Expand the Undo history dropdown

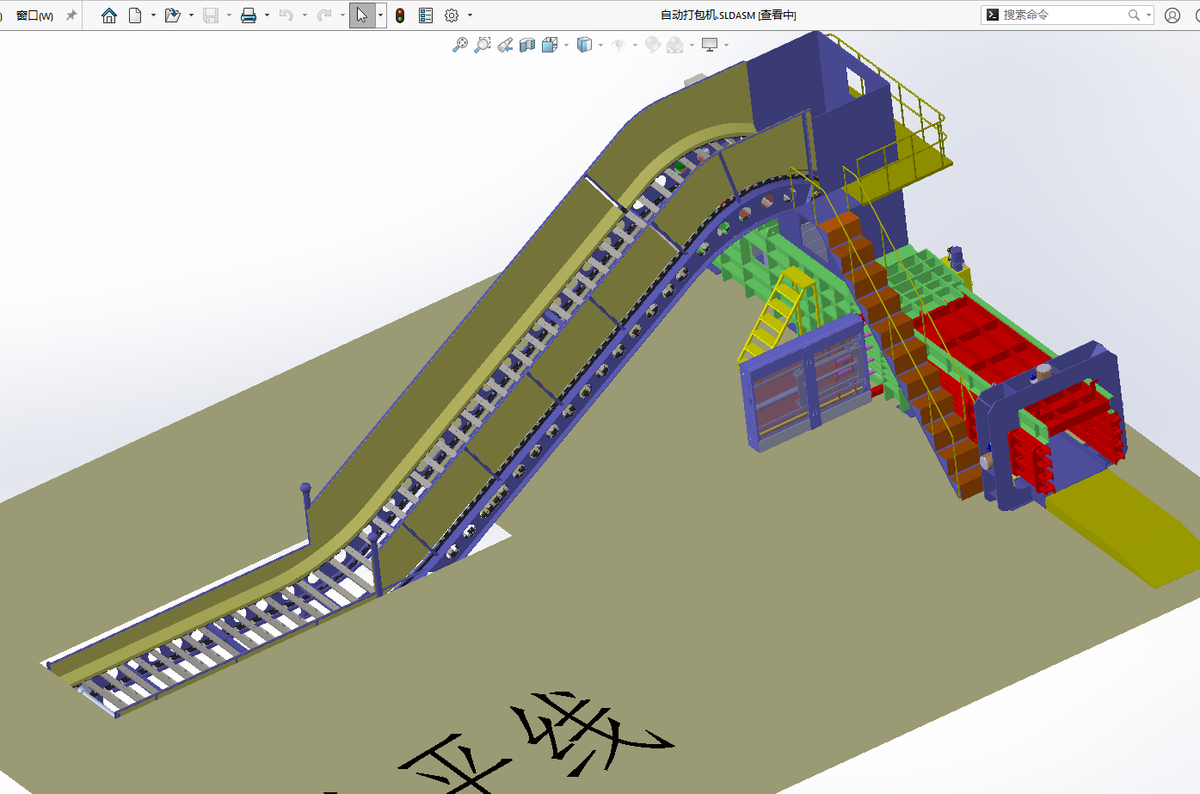click(304, 15)
